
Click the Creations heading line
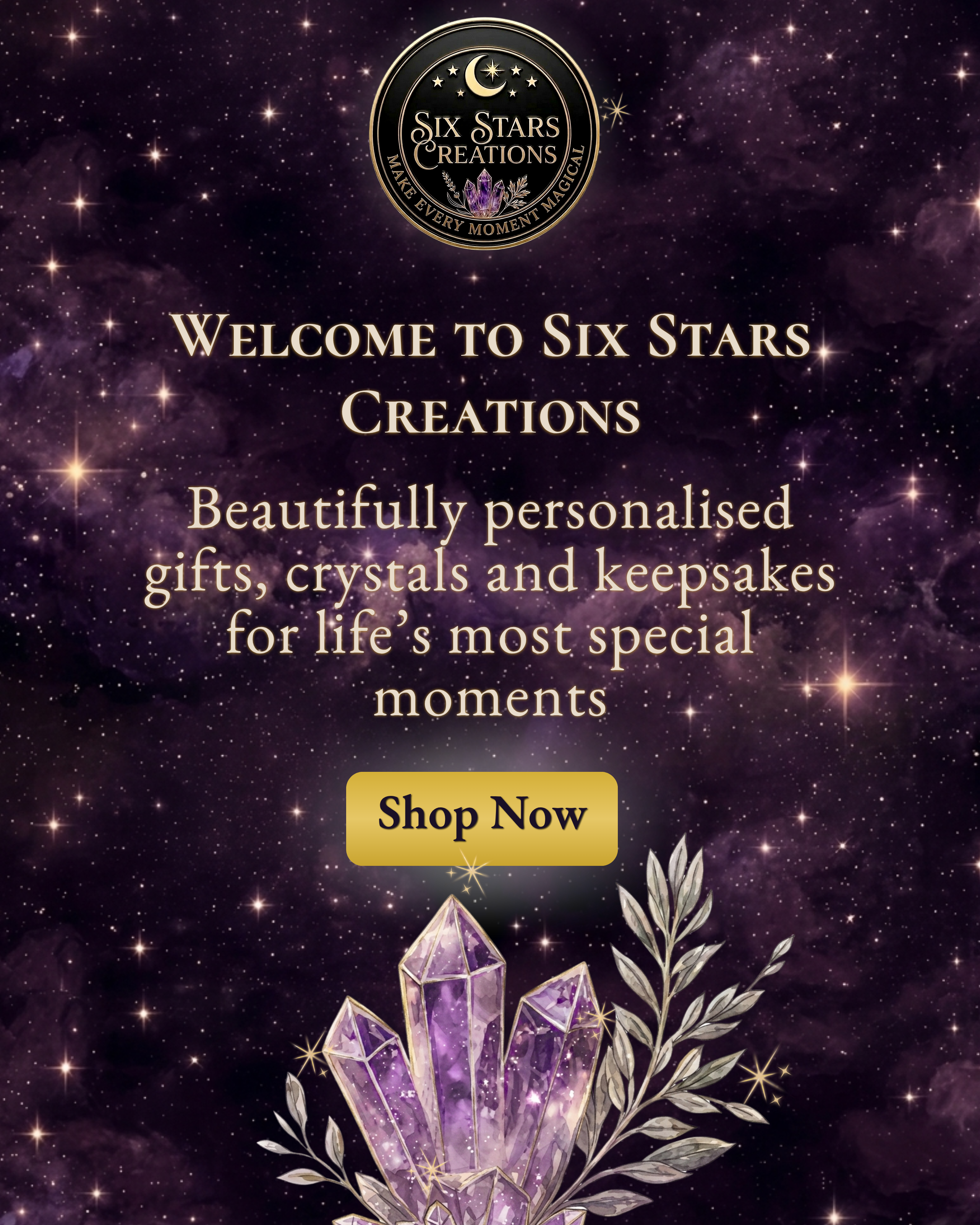pos(490,413)
